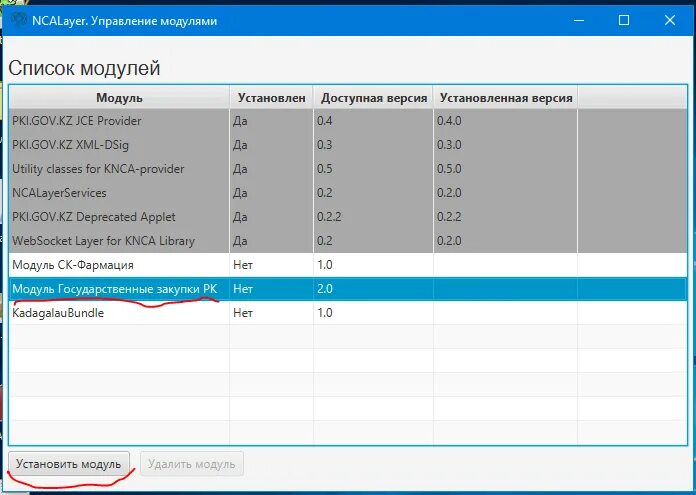Select WebSocket Layer for KNCA Library row

pyautogui.click(x=348, y=241)
